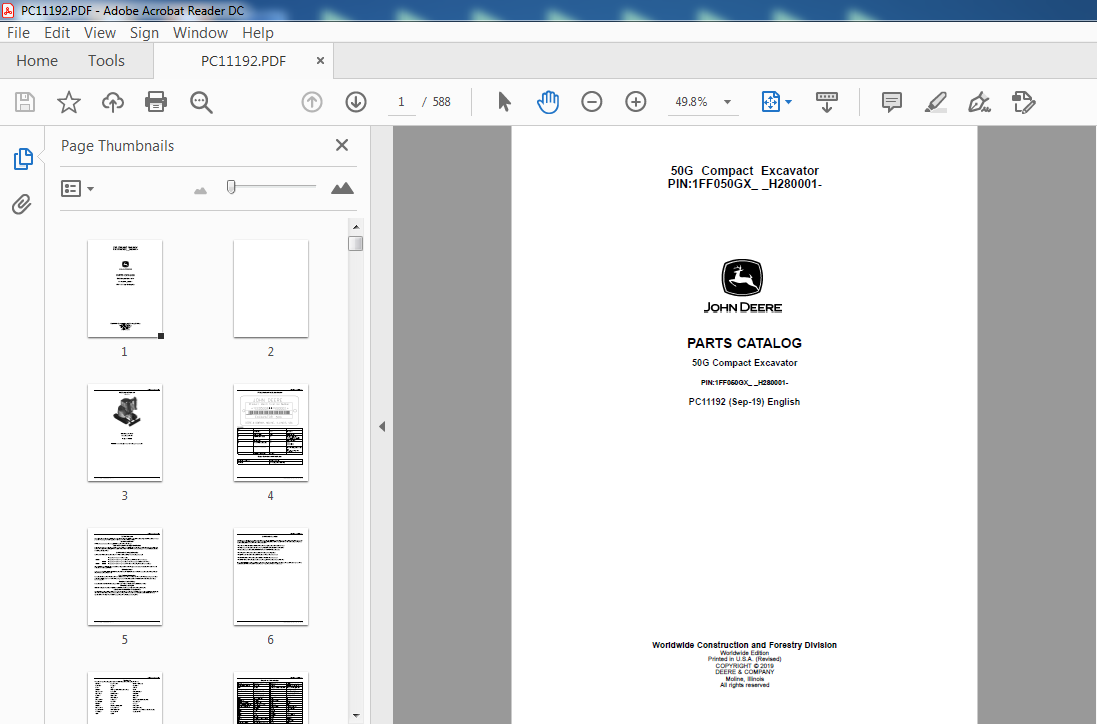Zoom out with minus button
Screen dimensions: 1097x724
(592, 102)
